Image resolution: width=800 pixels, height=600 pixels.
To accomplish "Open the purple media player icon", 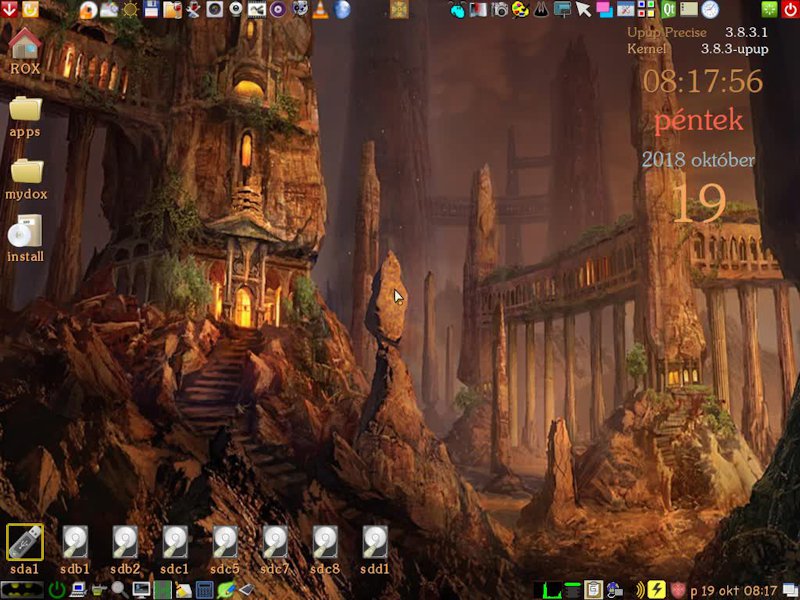I will pyautogui.click(x=278, y=10).
